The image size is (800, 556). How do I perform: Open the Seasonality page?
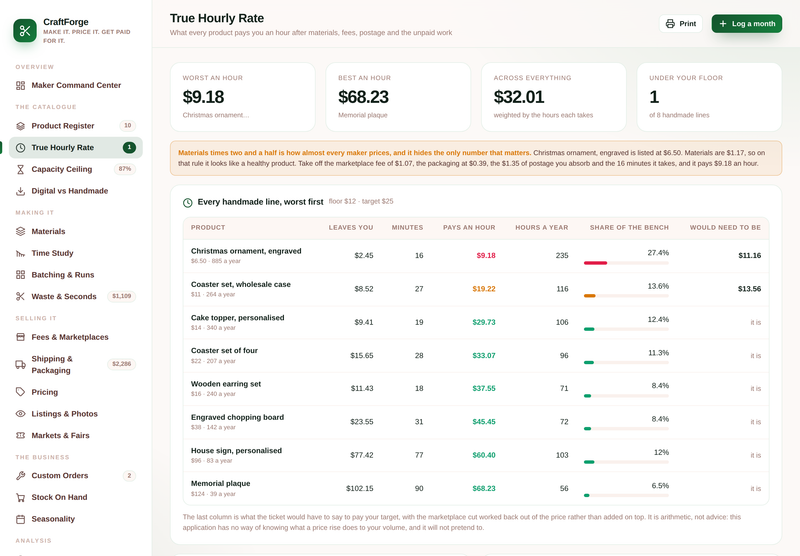coord(76,519)
